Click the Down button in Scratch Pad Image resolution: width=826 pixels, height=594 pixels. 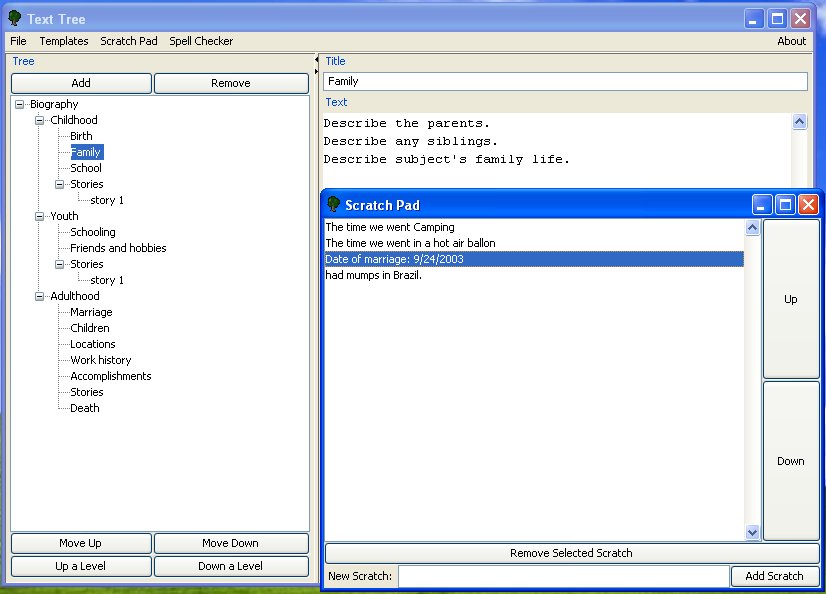pyautogui.click(x=791, y=461)
